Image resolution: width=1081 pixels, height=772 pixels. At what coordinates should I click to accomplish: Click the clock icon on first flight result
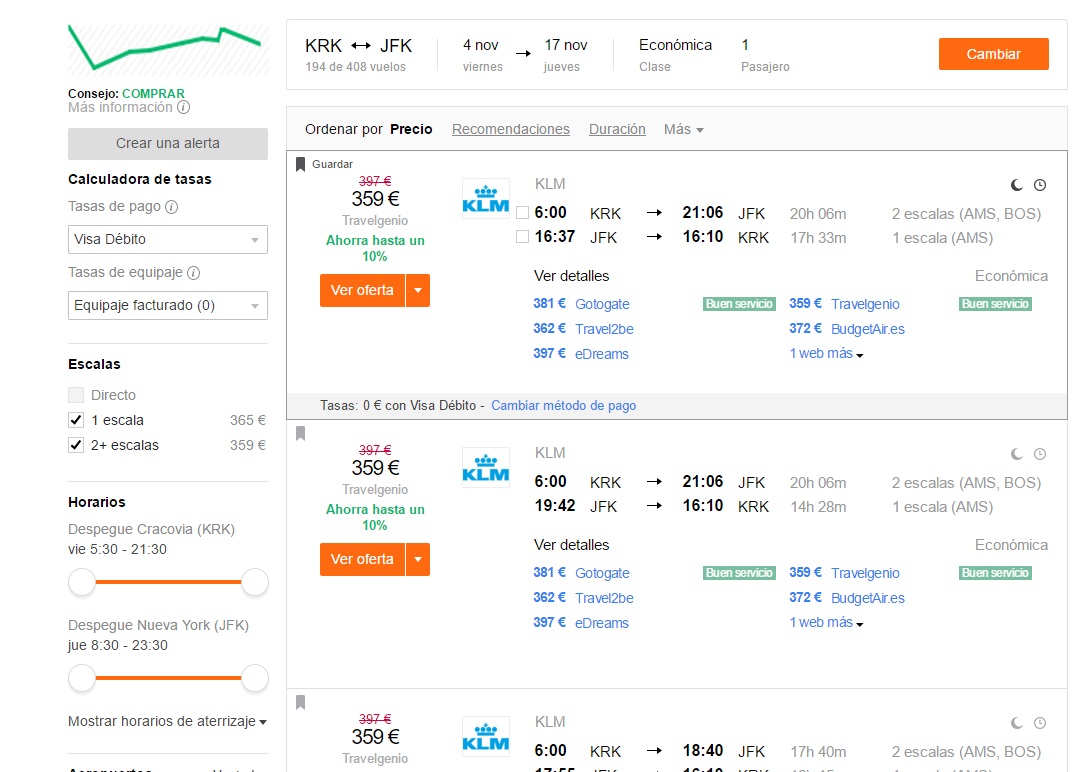pos(1040,185)
